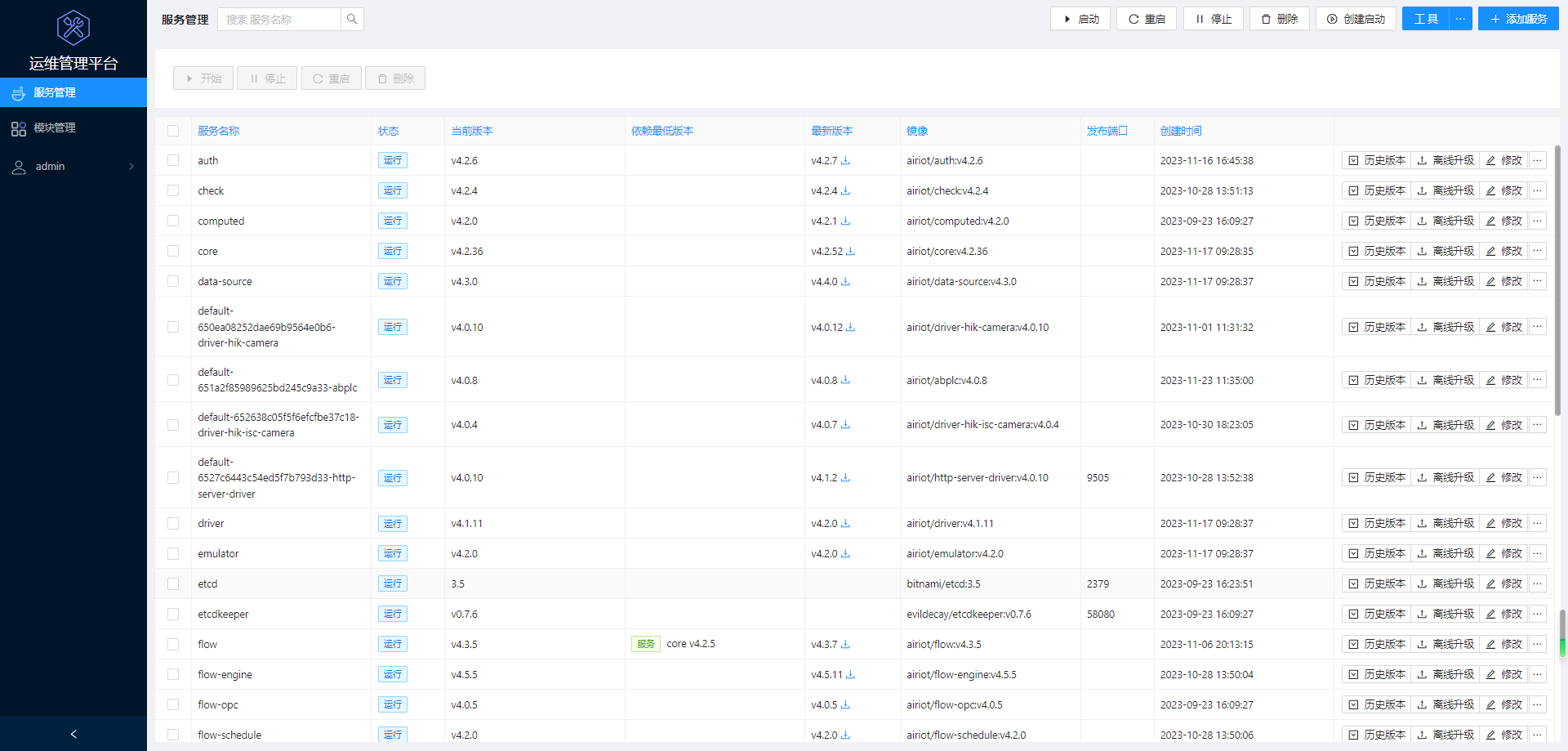
Task: Click the top 停止 stop button
Action: pyautogui.click(x=1213, y=19)
